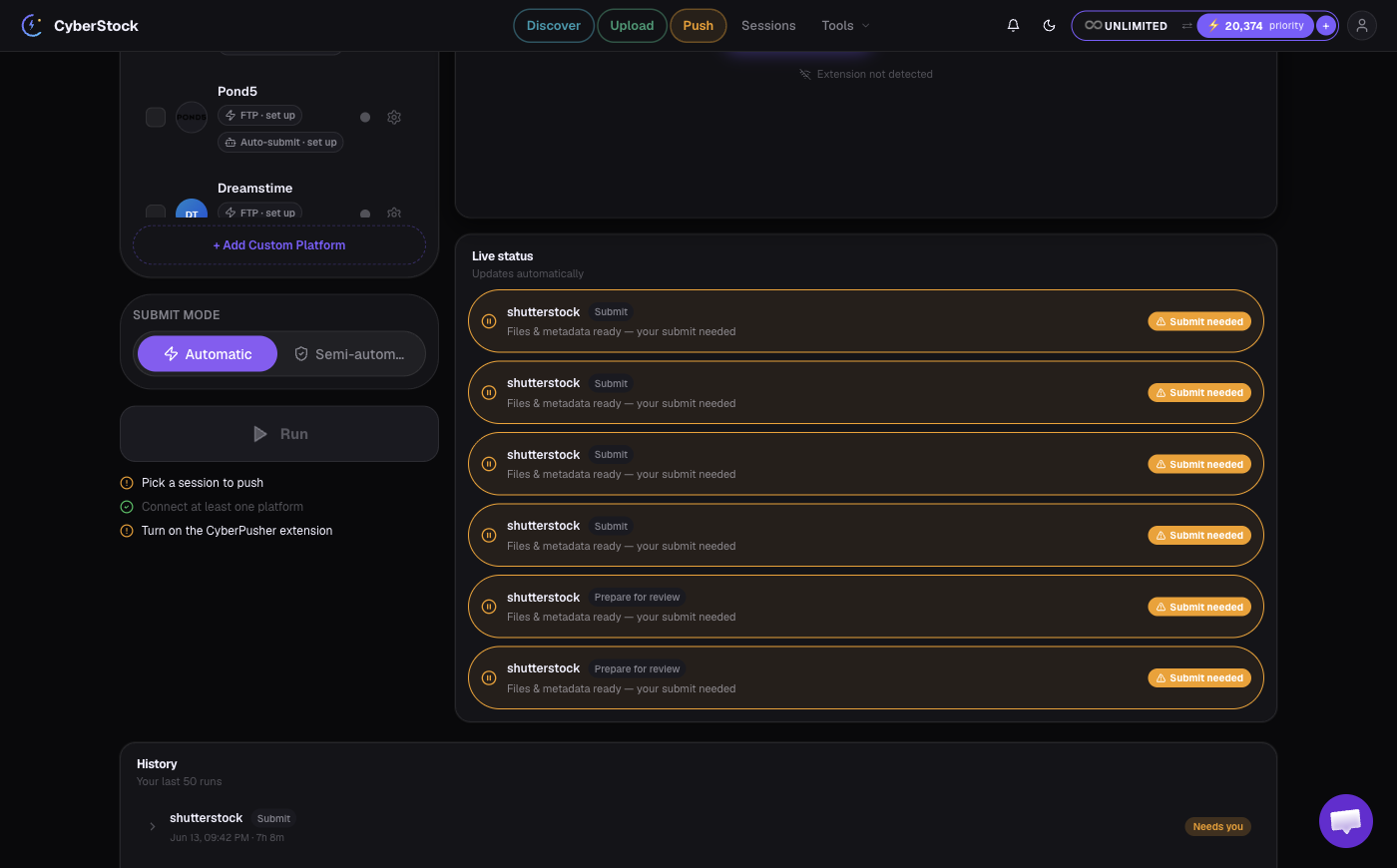Click the warning icon beside Pick a session to push
The width and height of the screenshot is (1397, 868).
127,483
